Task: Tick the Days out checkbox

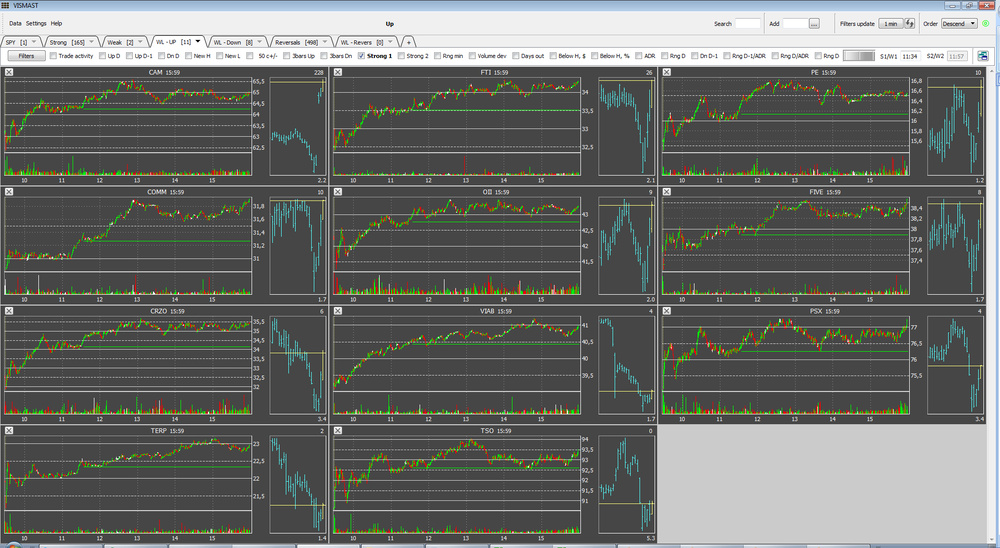Action: 515,56
